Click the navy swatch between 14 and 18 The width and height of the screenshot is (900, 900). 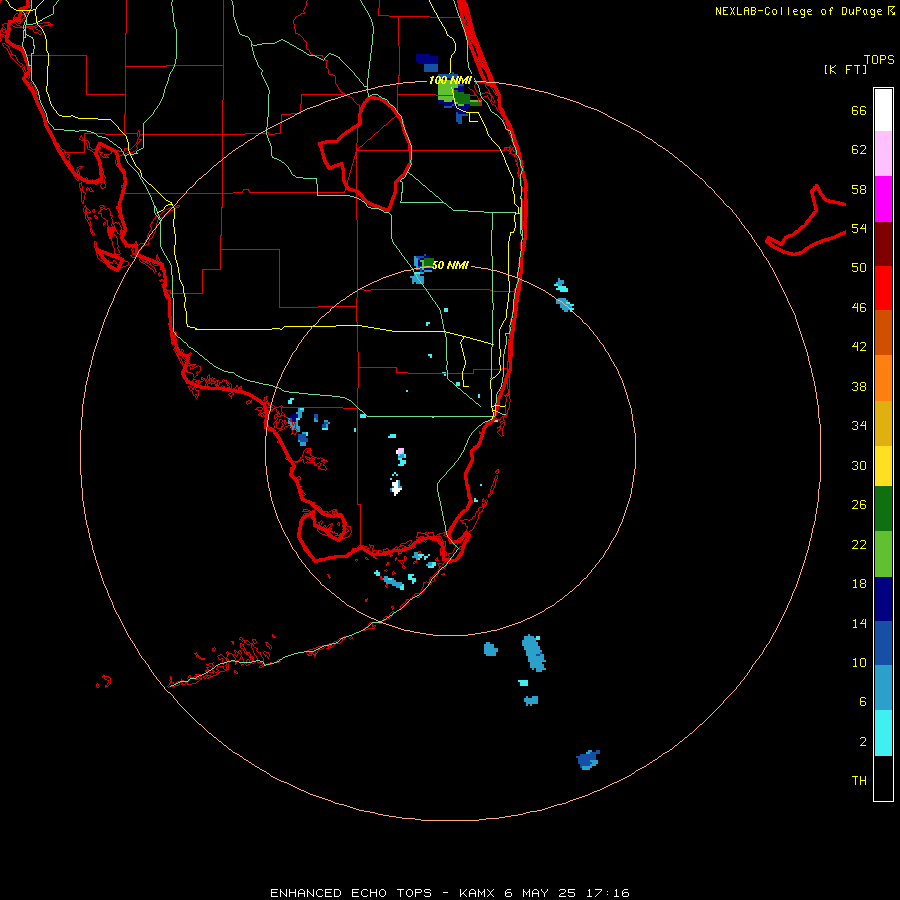883,599
